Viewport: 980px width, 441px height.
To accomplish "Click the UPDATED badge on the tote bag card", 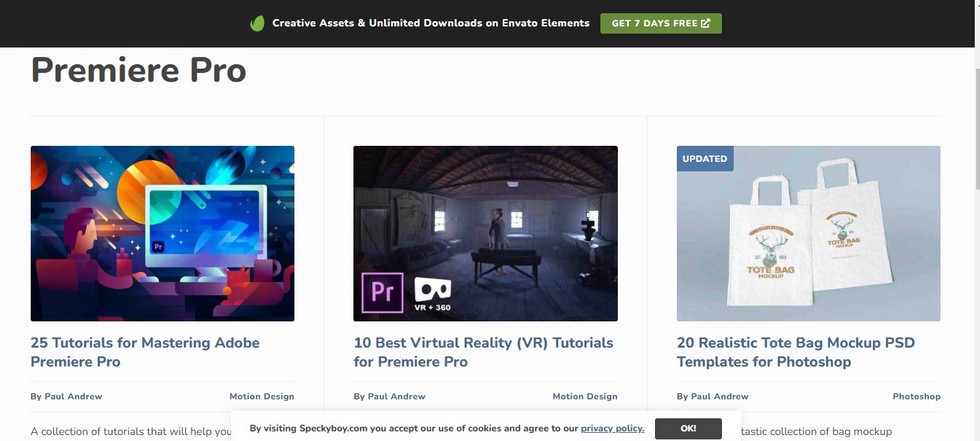I will (x=705, y=159).
